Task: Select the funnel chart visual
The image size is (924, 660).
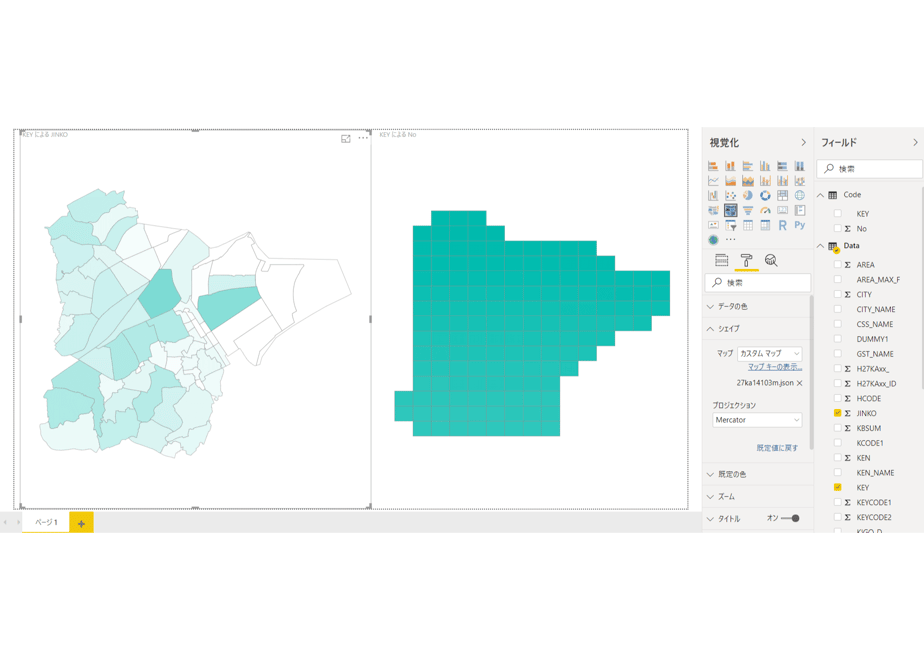Action: coord(748,210)
